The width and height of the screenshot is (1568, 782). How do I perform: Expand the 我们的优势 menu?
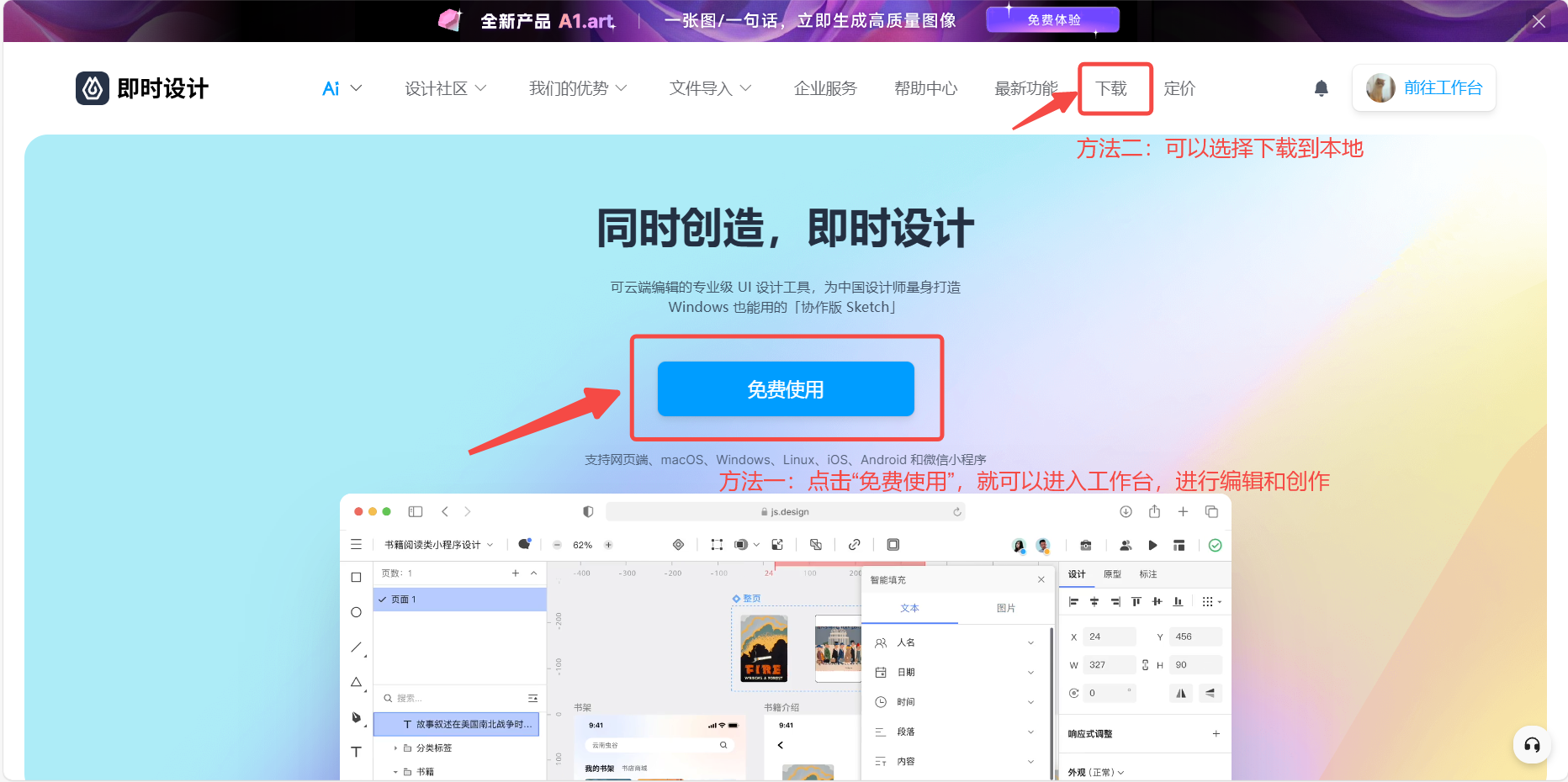coord(578,88)
